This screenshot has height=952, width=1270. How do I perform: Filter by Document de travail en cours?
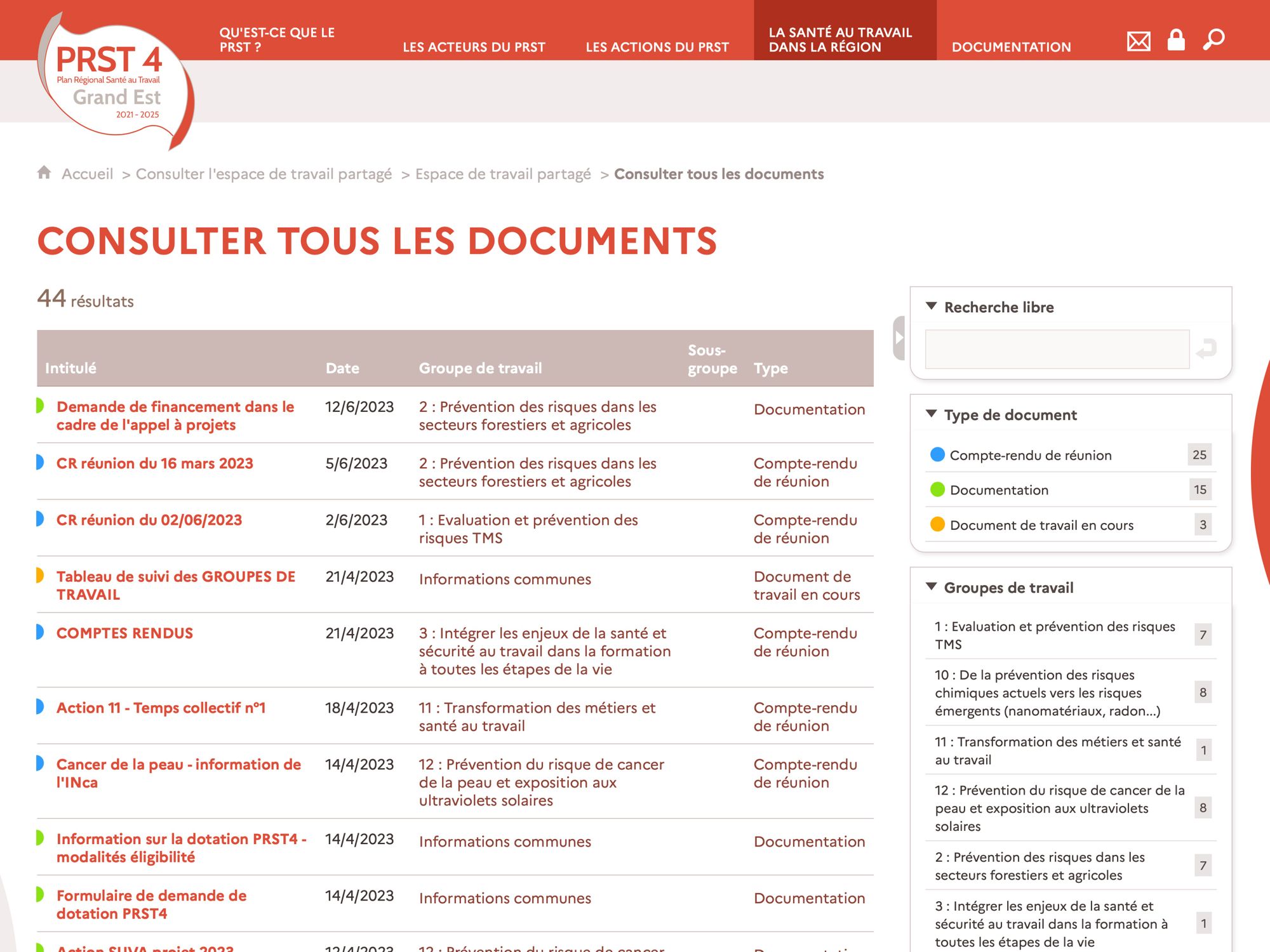coord(1041,525)
